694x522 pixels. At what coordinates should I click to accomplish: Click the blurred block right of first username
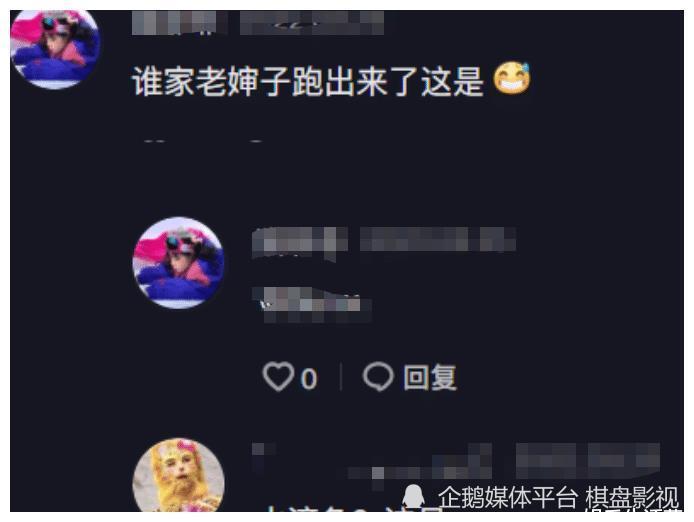312,23
